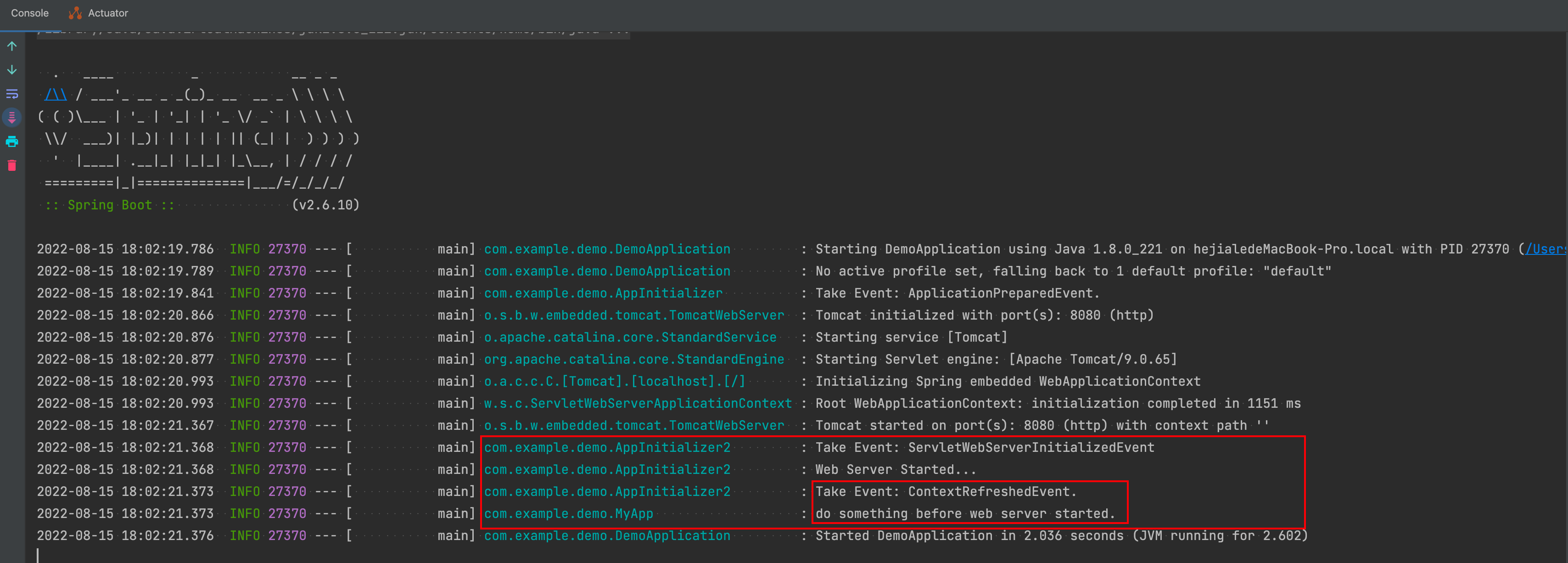
Task: Switch to the Console tab
Action: (x=30, y=12)
